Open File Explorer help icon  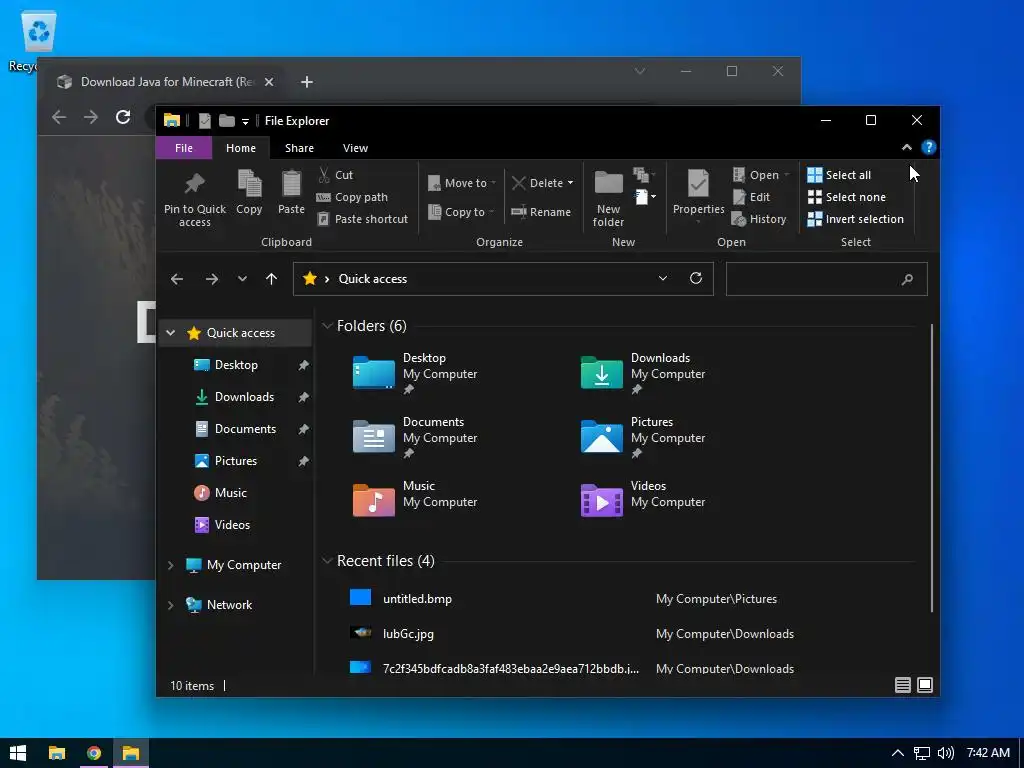click(928, 148)
